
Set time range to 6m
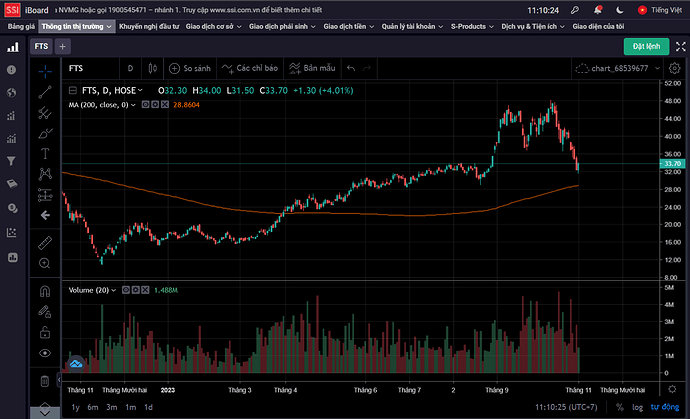(92, 407)
